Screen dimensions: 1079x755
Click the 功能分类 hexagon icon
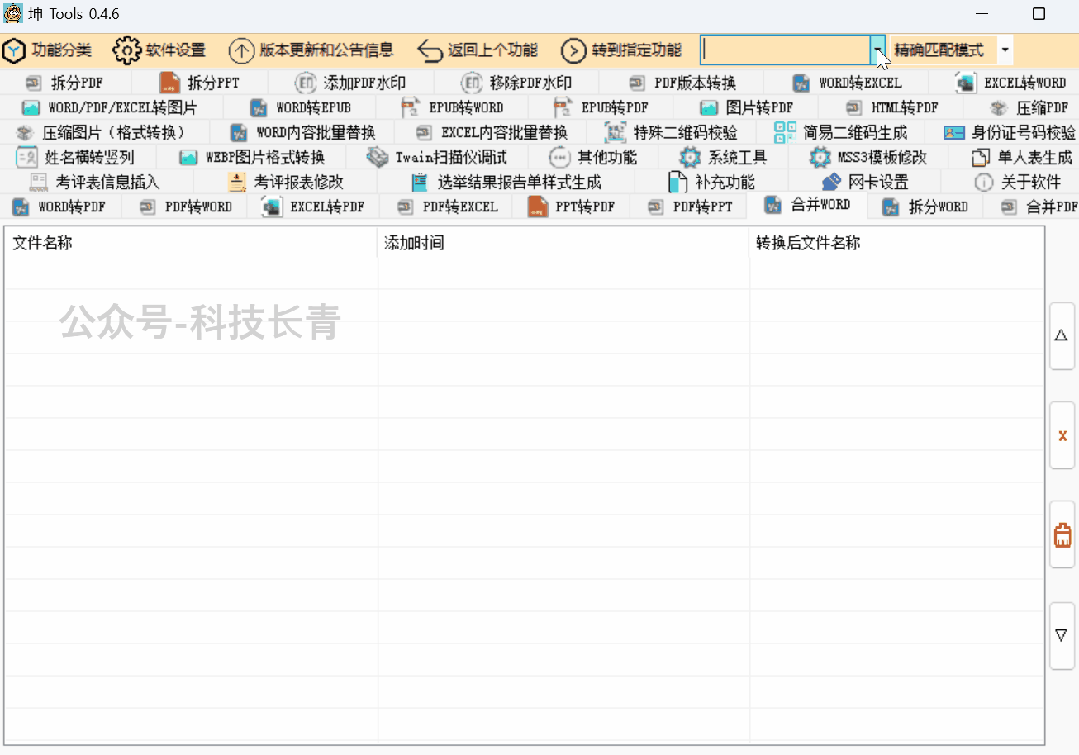pos(14,50)
